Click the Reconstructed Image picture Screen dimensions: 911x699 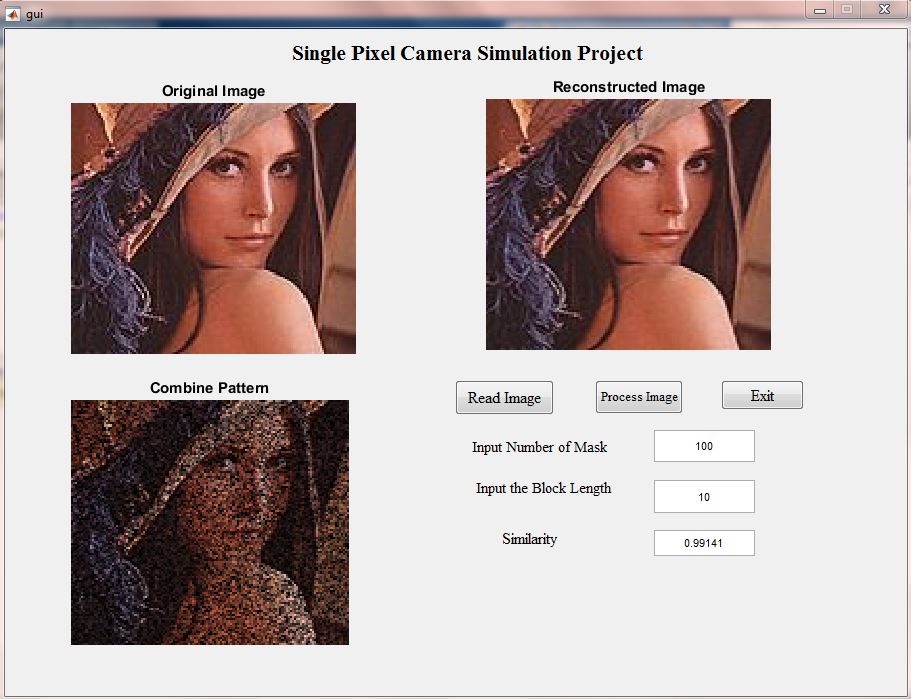pyautogui.click(x=628, y=224)
